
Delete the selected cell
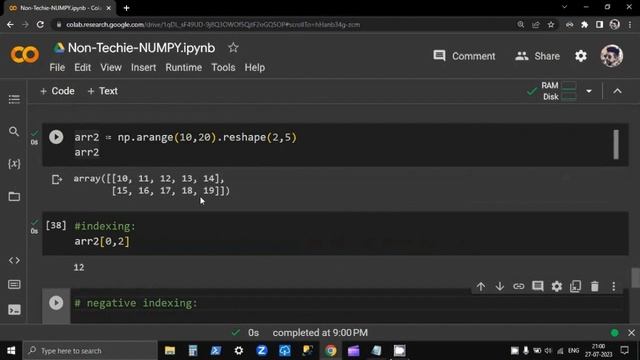click(x=595, y=287)
